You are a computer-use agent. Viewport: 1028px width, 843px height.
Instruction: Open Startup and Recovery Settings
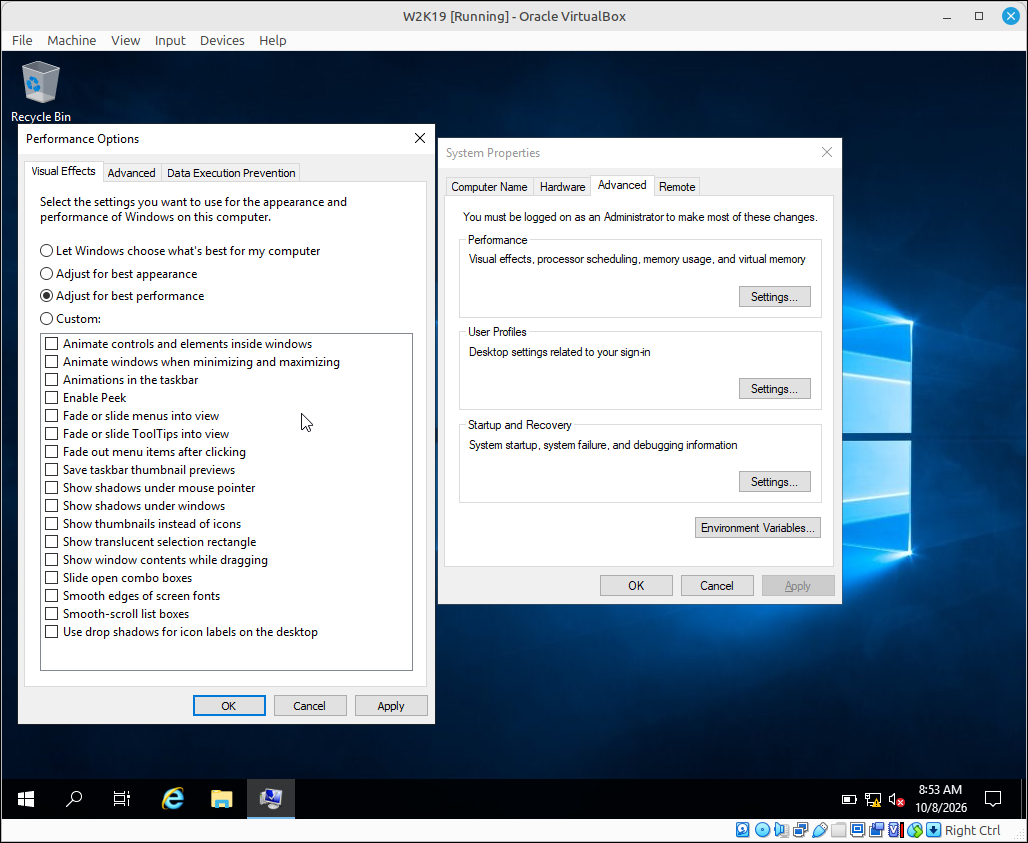pyautogui.click(x=774, y=482)
